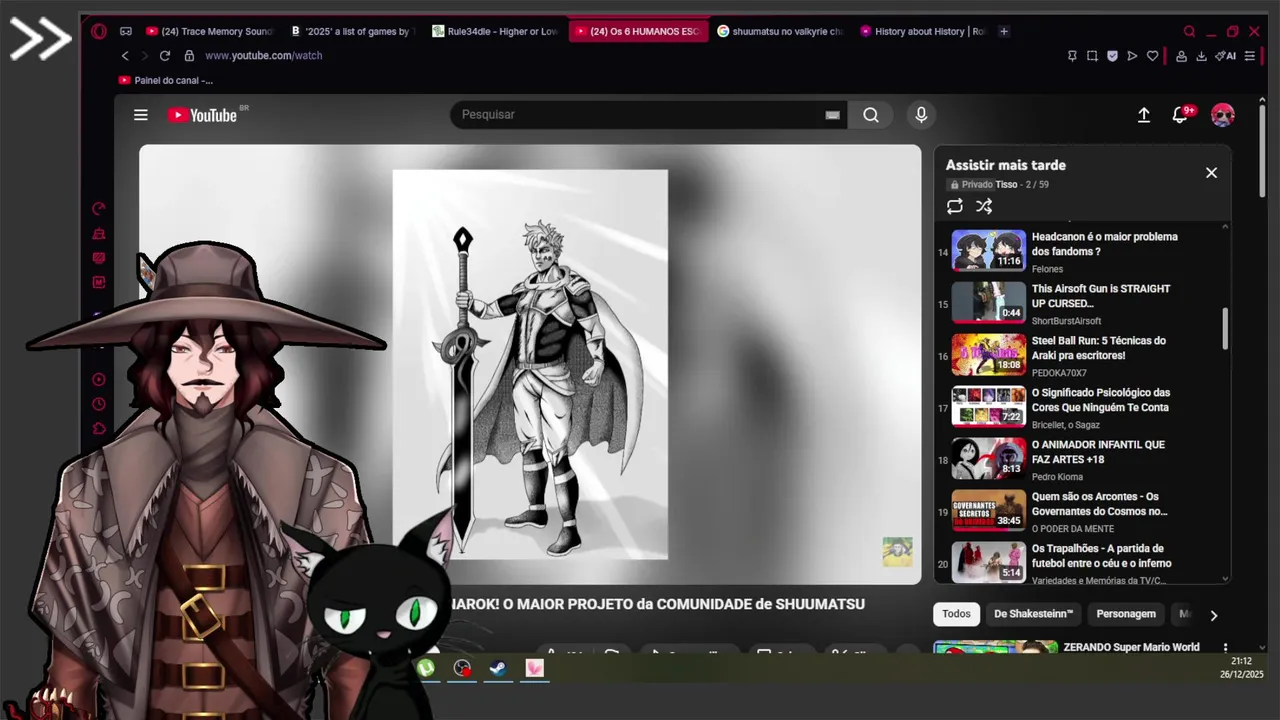
Task: Open Opera sidebar extensions cube icon
Action: click(98, 429)
